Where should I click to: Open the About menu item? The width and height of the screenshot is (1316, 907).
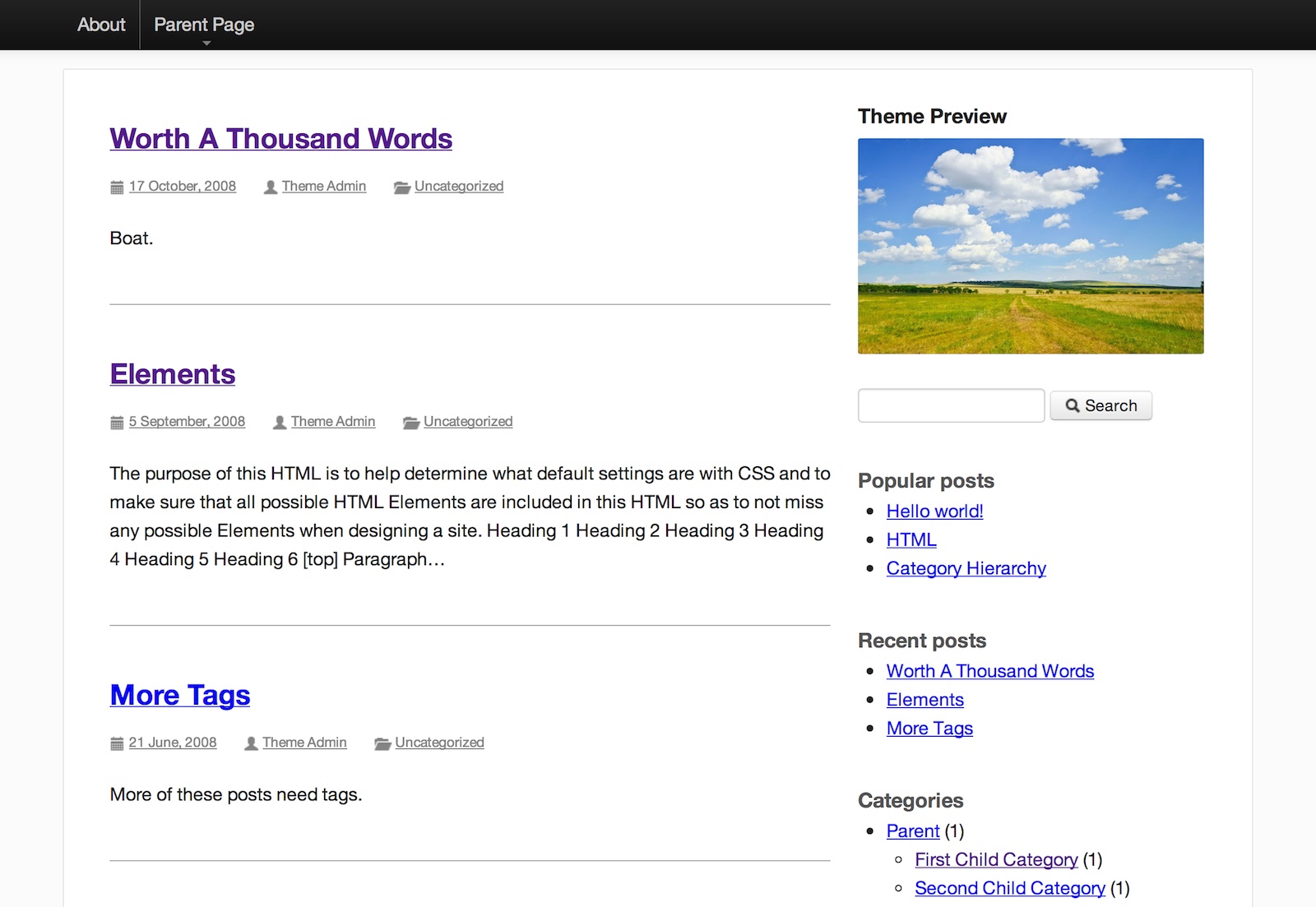pos(101,25)
